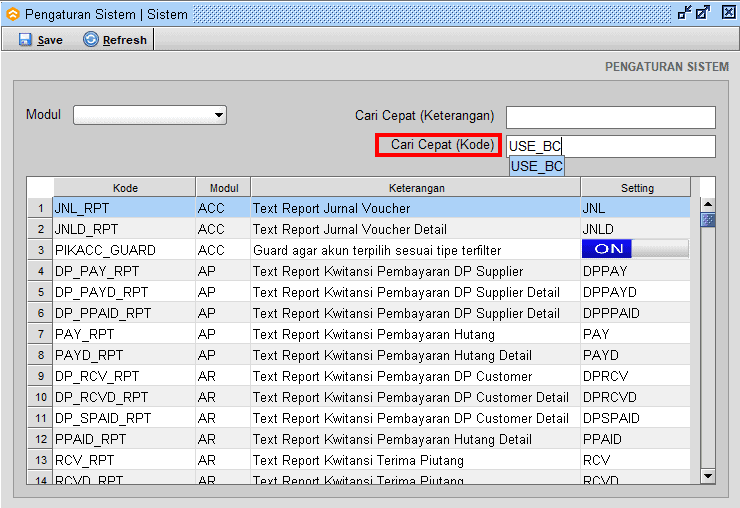Select the JNL_RPT code cell
The image size is (740, 508).
[125, 208]
